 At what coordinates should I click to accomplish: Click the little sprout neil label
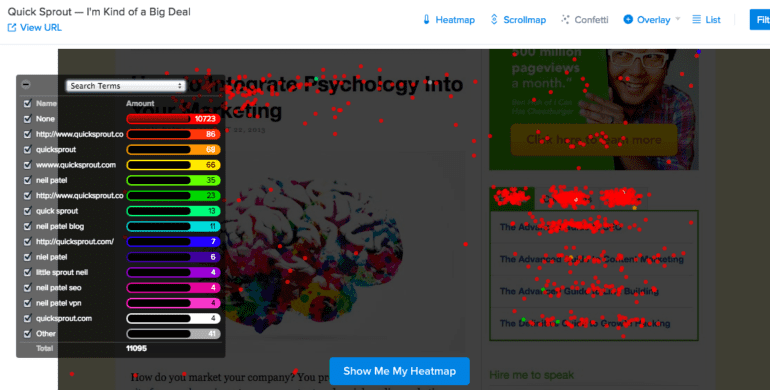click(62, 272)
